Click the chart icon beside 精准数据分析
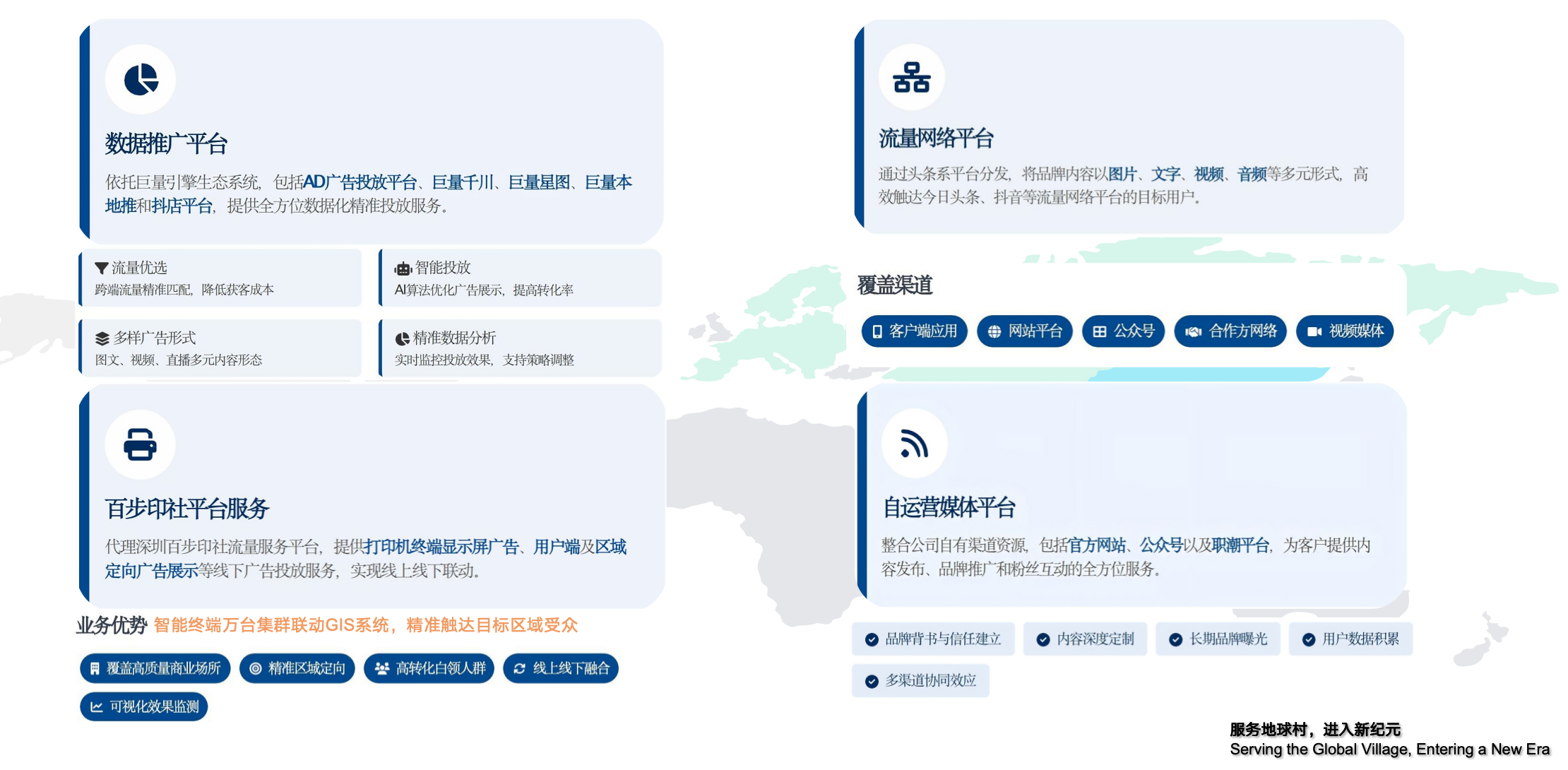This screenshot has width=1568, height=770. point(403,338)
